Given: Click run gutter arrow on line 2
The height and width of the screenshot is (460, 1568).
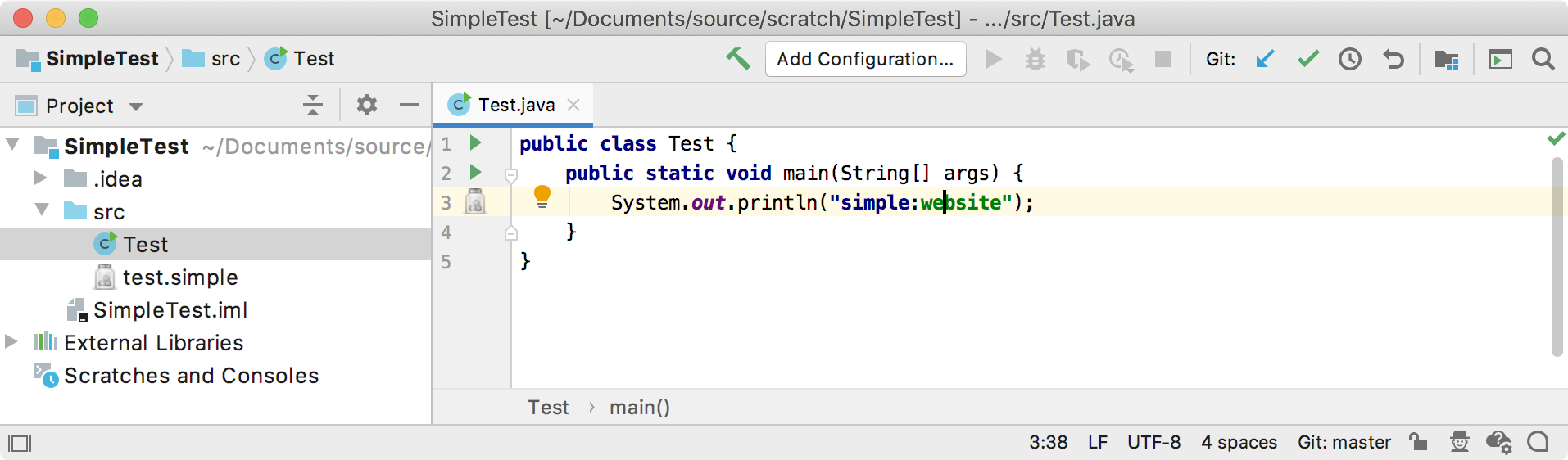Looking at the screenshot, I should pos(475,173).
